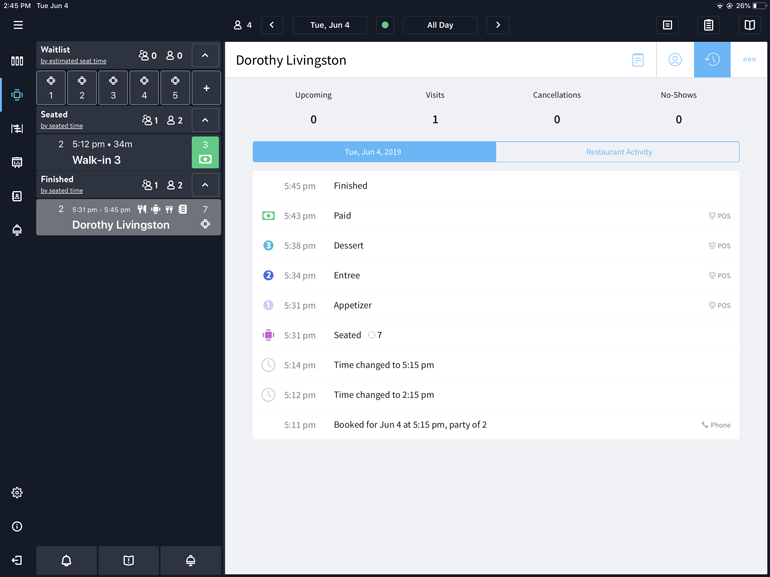Click the three-dots more options icon
The image size is (770, 577).
749,60
